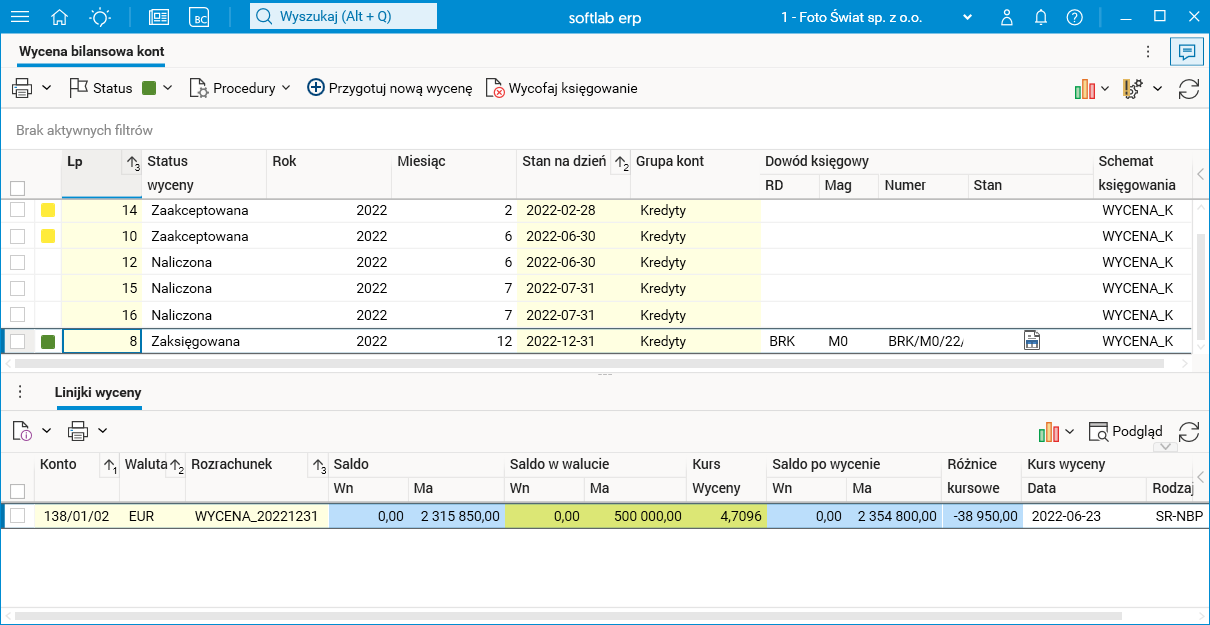Open the company selector dropdown
Image resolution: width=1210 pixels, height=625 pixels.
tap(967, 17)
